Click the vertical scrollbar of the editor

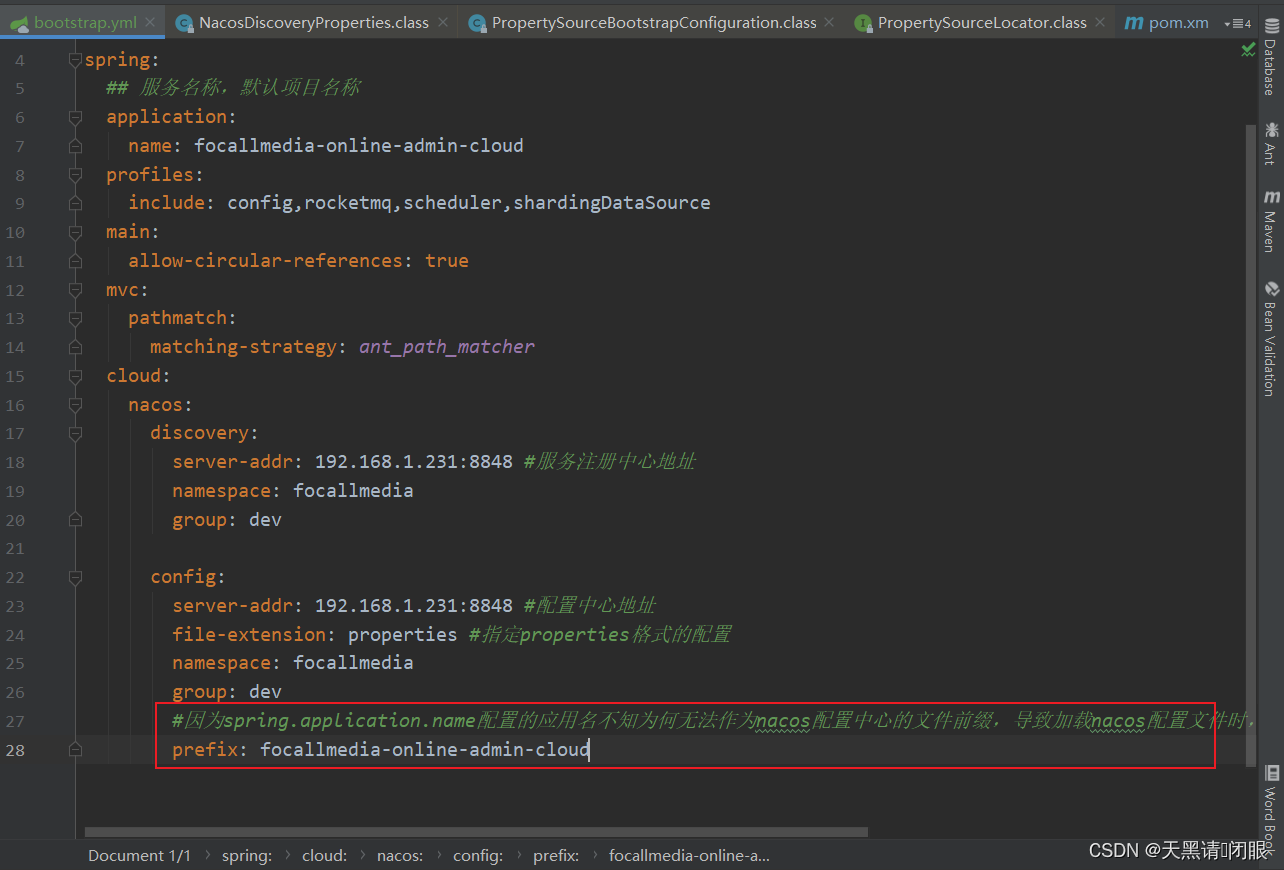pos(1252,445)
